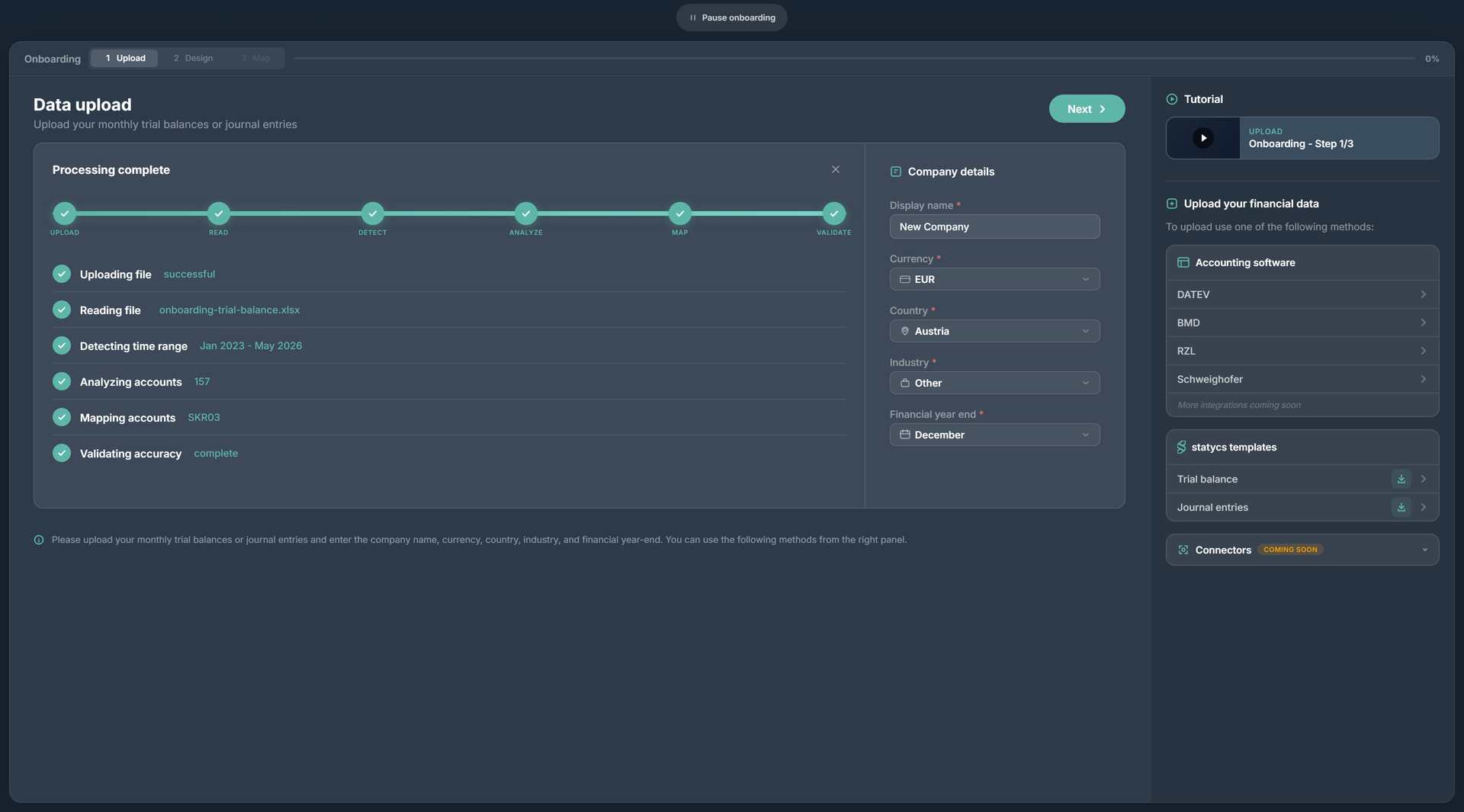
Task: Open the Journal entries template row
Action: (1302, 507)
